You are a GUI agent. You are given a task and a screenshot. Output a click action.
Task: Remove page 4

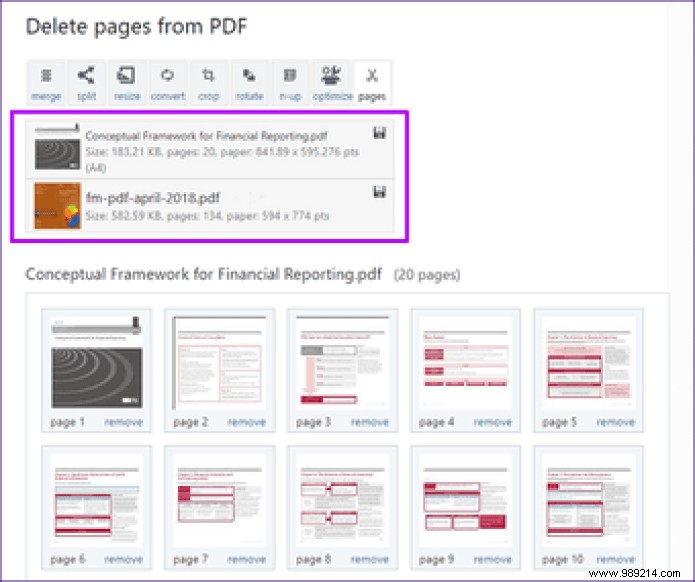pyautogui.click(x=493, y=422)
